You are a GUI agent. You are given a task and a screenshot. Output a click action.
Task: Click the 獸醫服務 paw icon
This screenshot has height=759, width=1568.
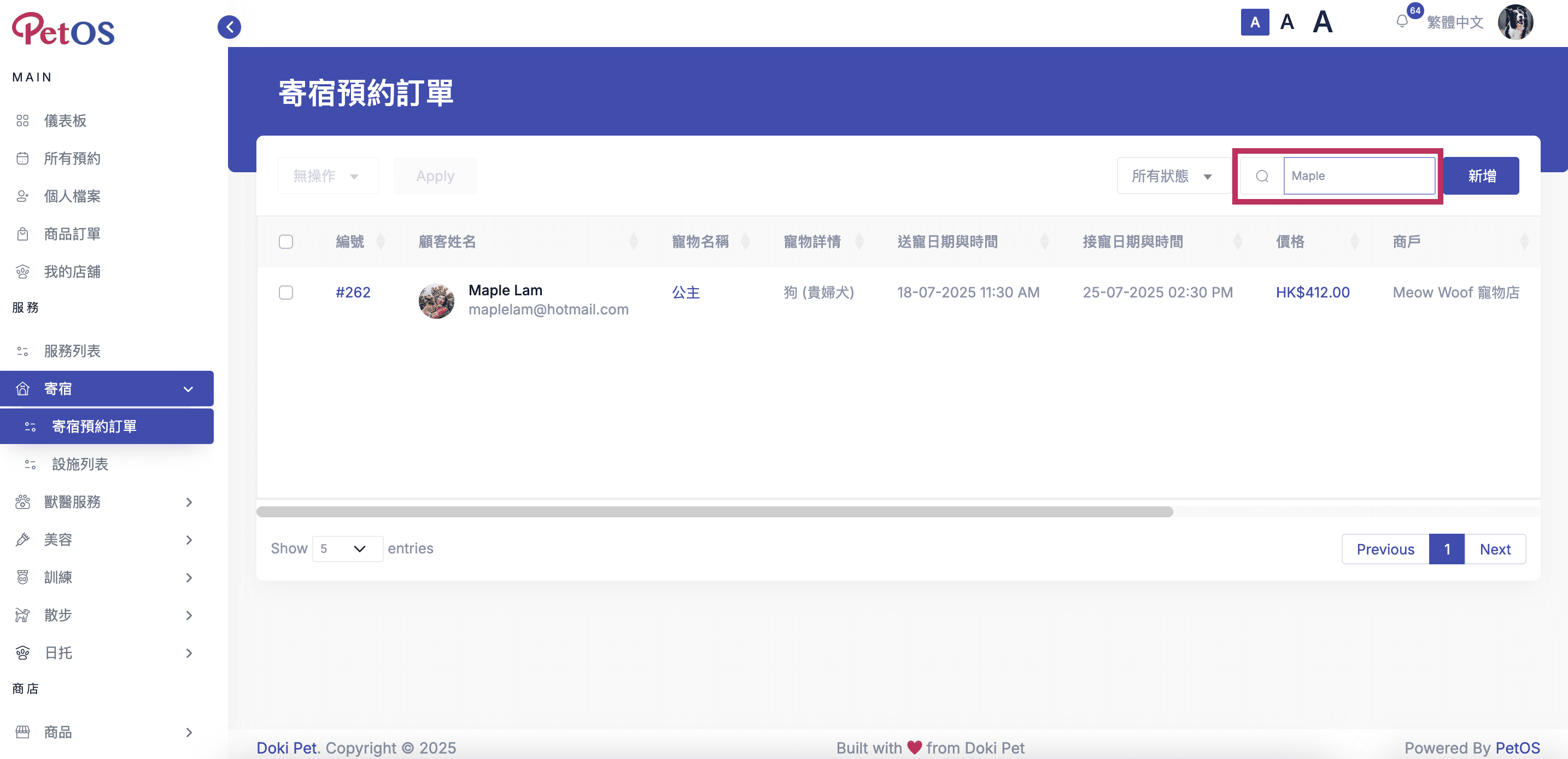[22, 501]
